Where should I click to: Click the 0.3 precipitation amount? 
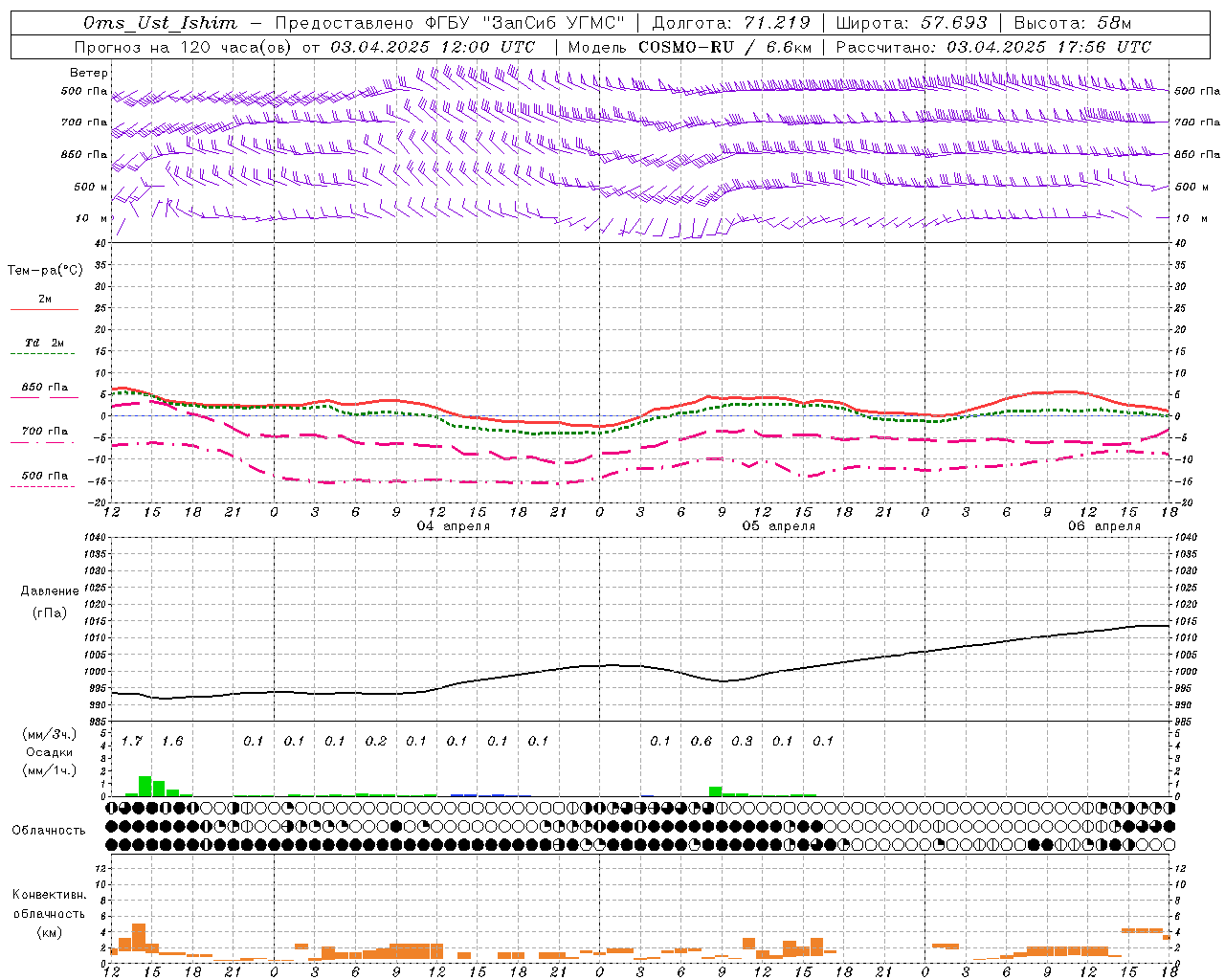(x=742, y=742)
